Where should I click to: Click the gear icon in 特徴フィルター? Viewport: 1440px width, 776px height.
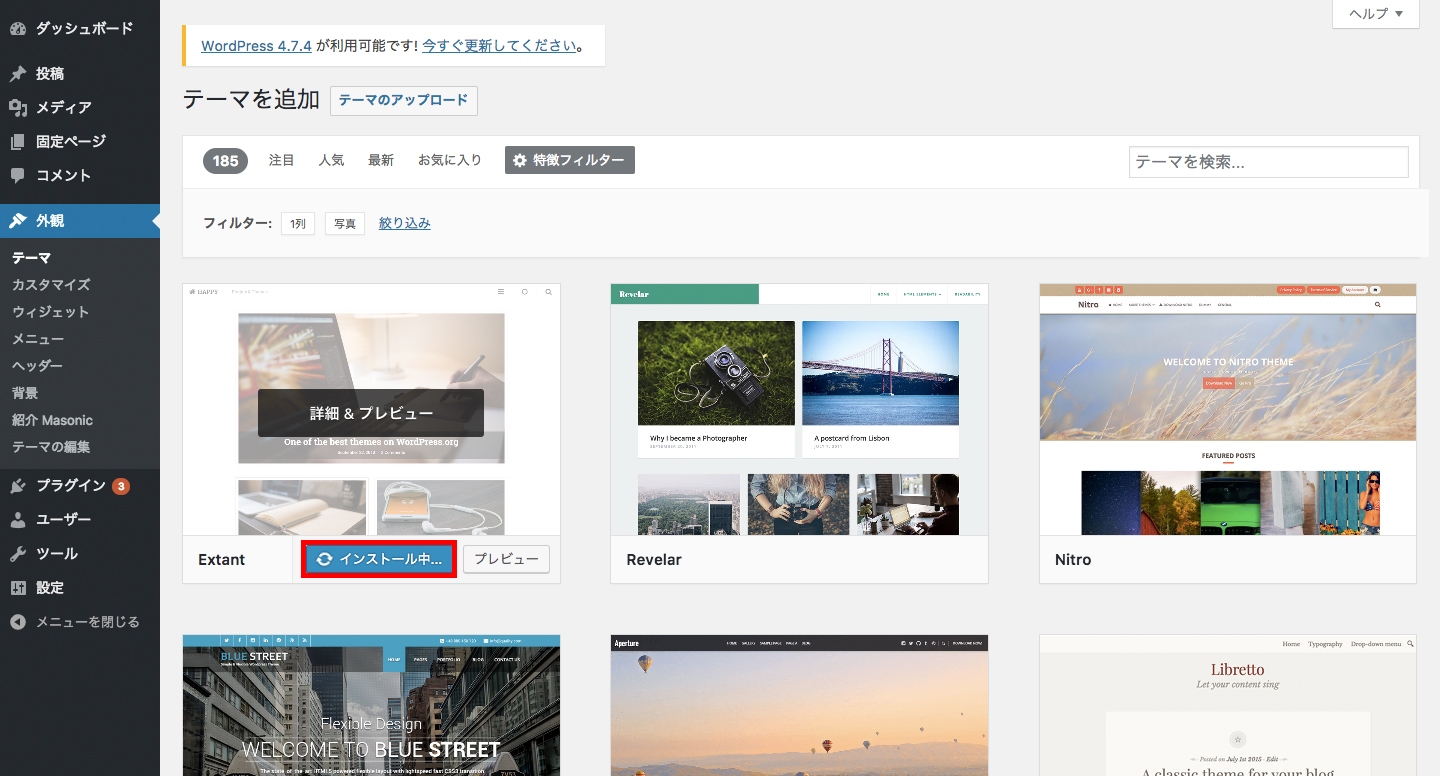(520, 160)
